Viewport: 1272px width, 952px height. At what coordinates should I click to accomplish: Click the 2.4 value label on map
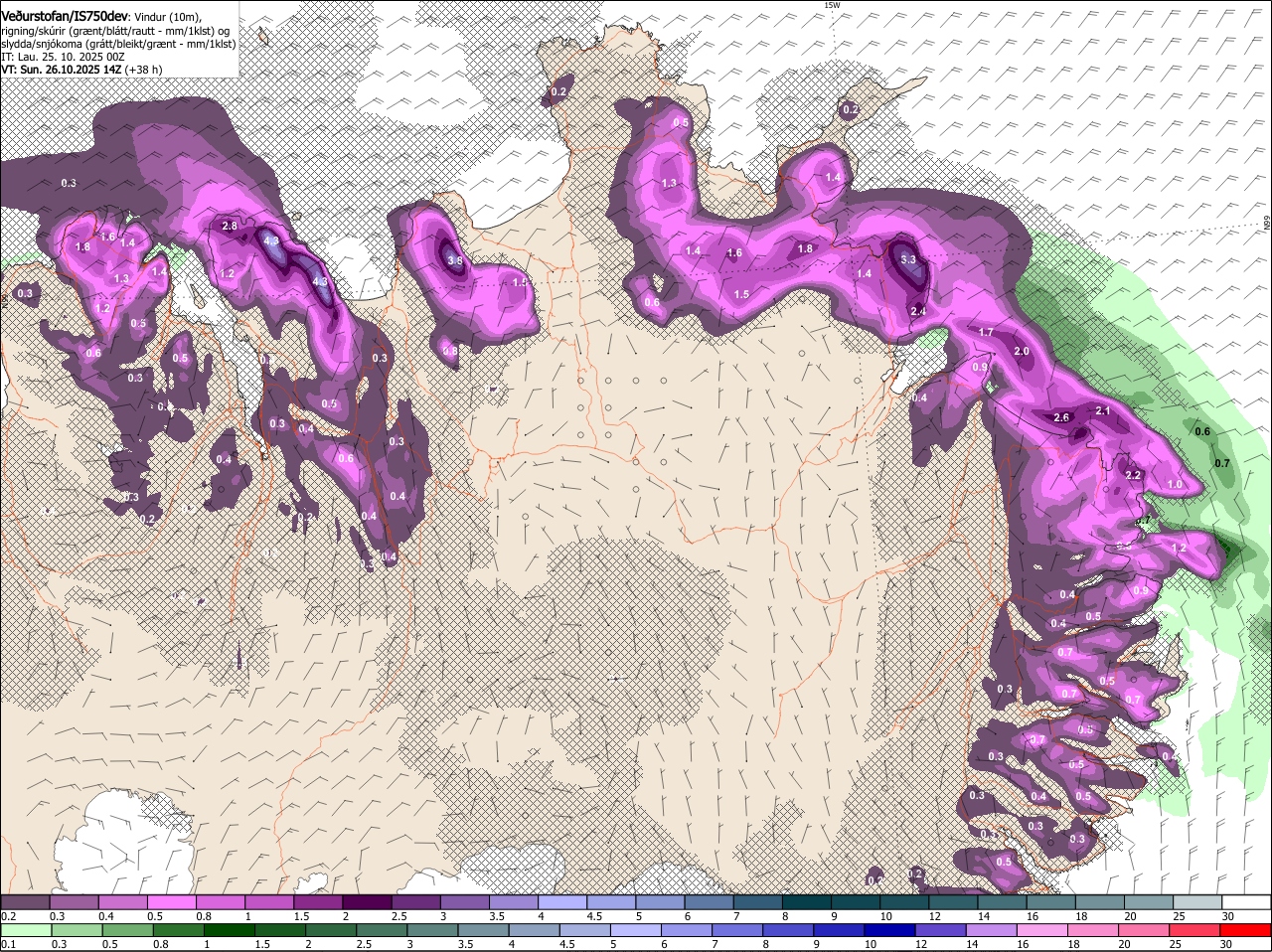(918, 311)
